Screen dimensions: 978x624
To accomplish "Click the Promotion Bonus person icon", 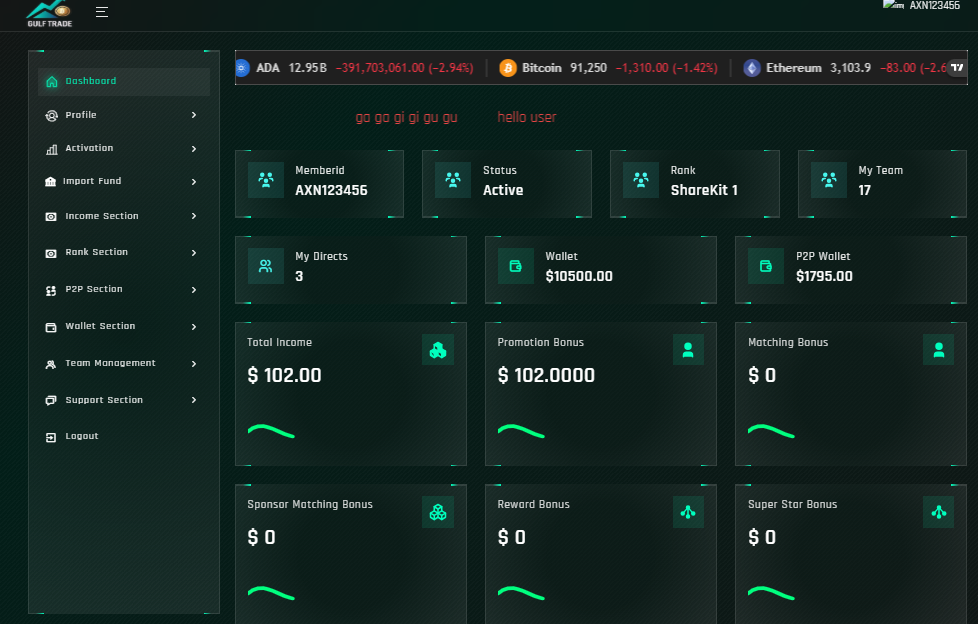I will click(688, 350).
